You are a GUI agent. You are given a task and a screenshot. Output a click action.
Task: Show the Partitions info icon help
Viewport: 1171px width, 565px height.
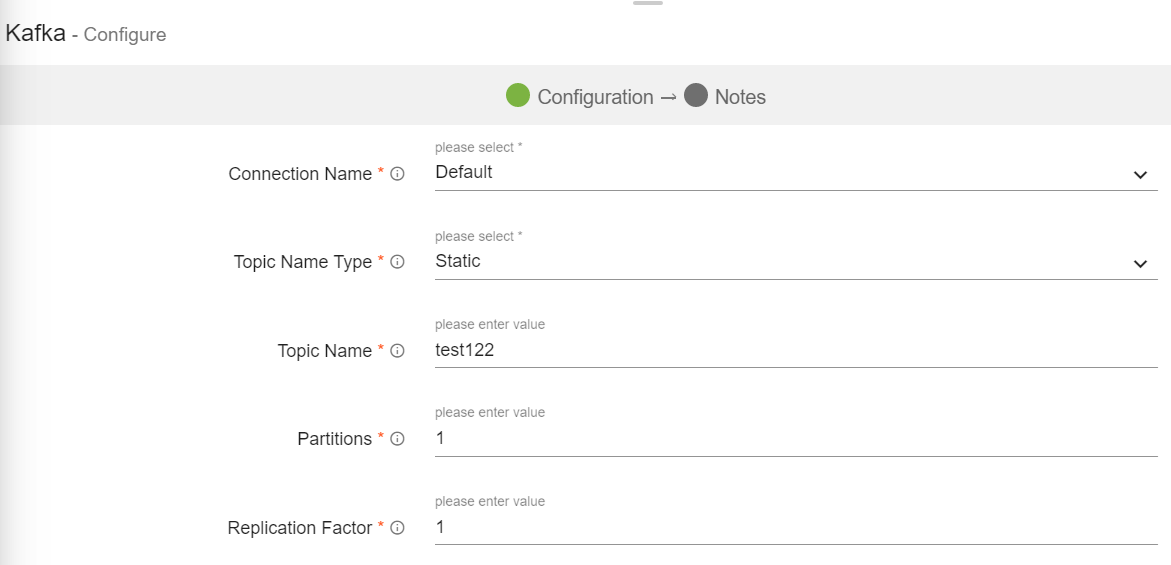point(397,439)
